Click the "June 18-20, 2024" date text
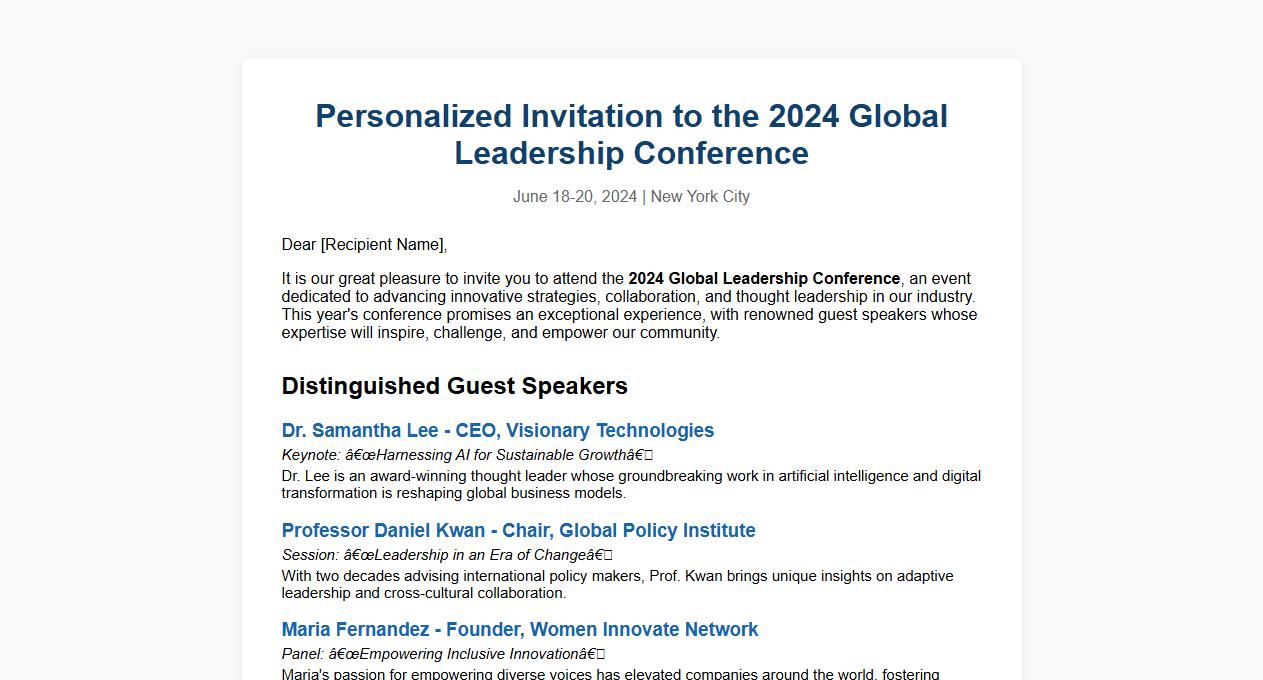Viewport: 1263px width, 680px height. pyautogui.click(x=574, y=197)
